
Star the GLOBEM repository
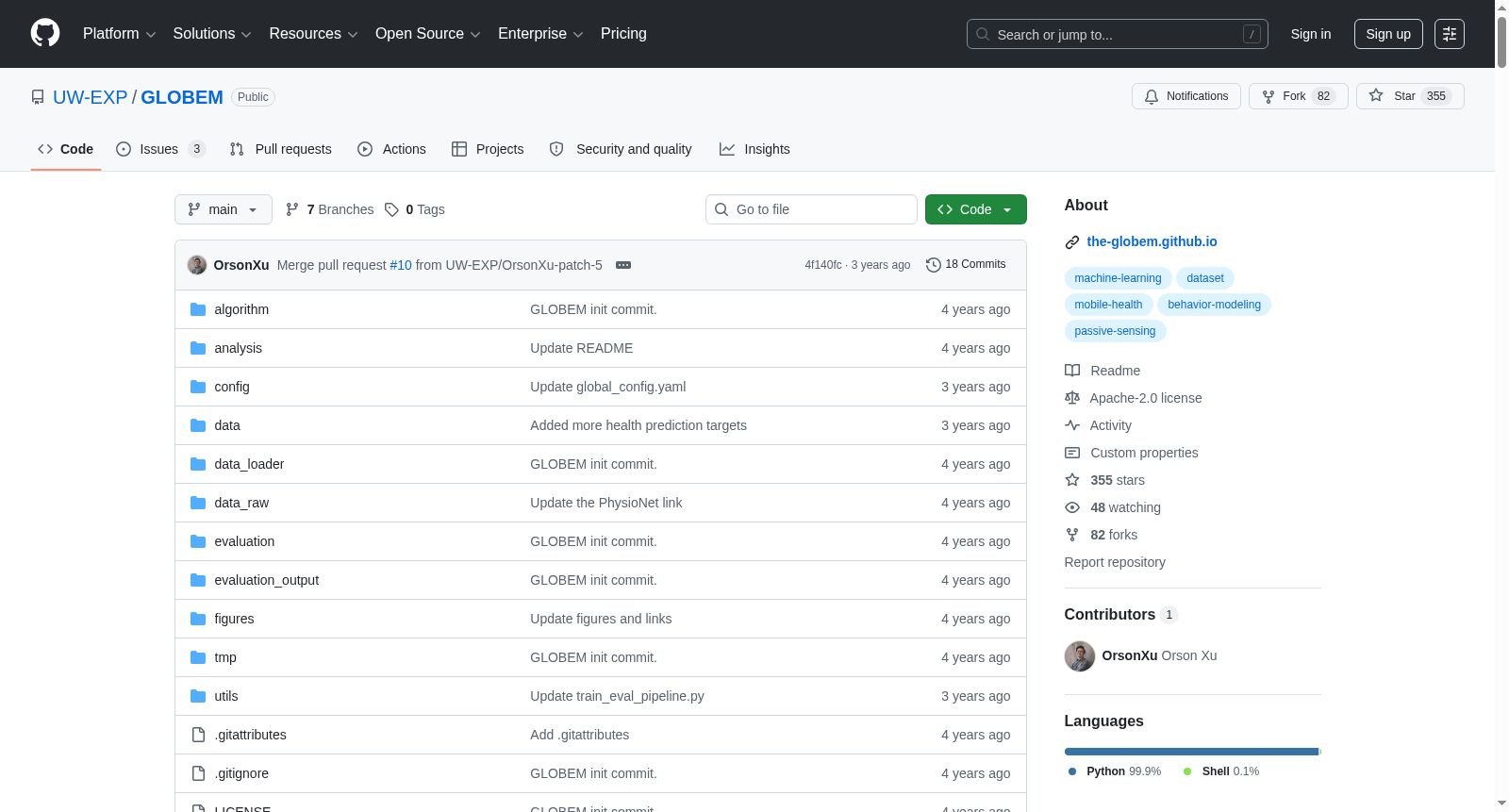[x=1410, y=96]
